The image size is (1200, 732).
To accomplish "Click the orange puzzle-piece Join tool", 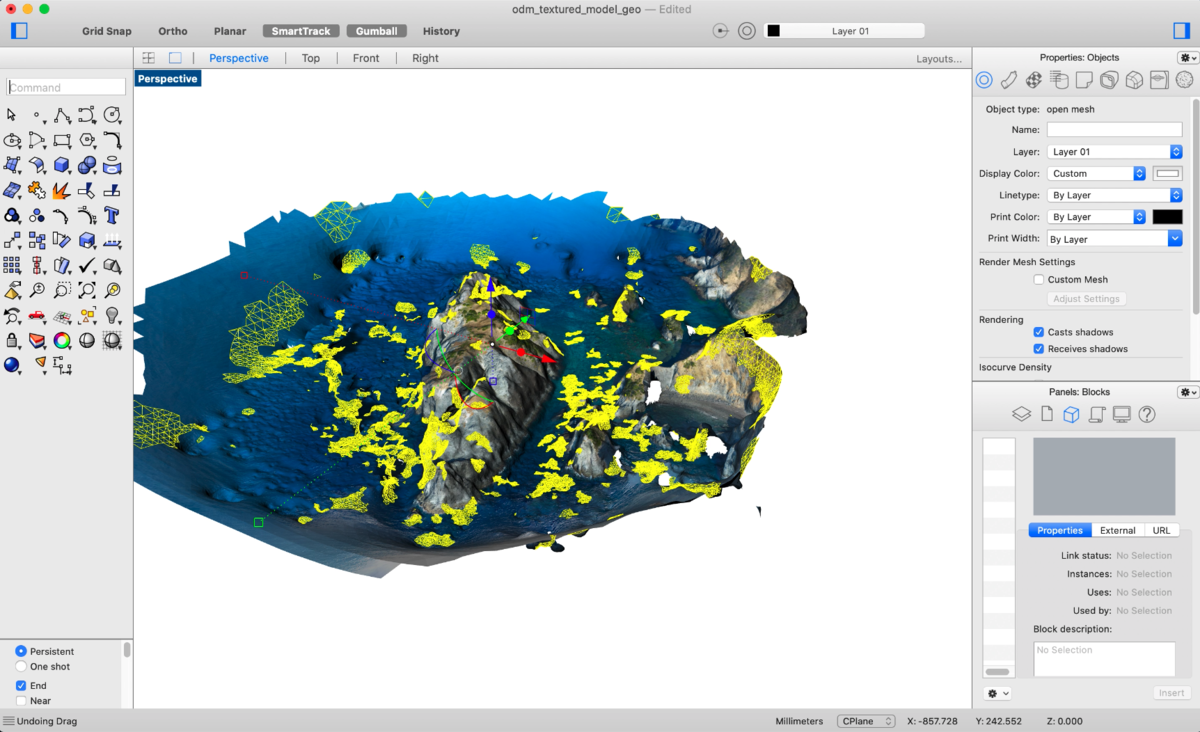I will click(x=37, y=190).
